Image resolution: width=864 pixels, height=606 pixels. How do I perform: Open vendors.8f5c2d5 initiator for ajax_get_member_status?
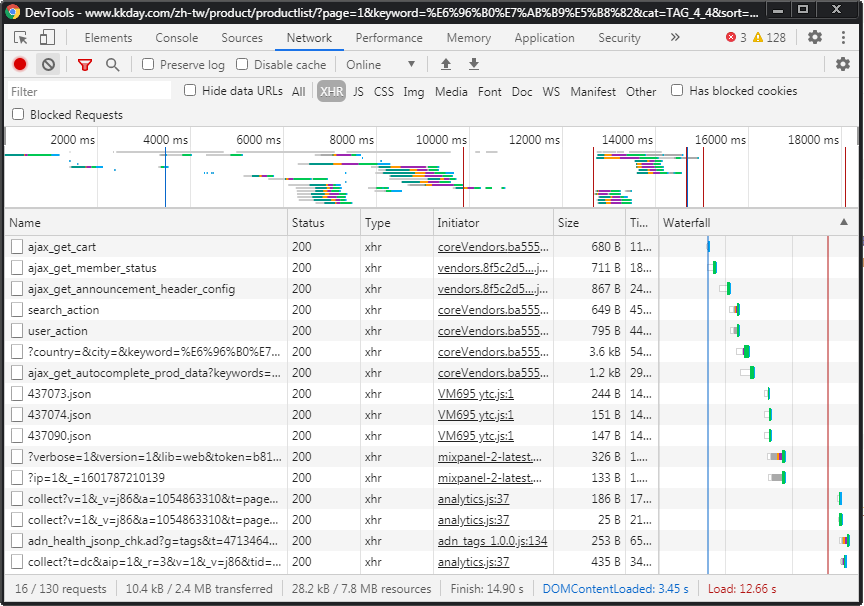493,268
